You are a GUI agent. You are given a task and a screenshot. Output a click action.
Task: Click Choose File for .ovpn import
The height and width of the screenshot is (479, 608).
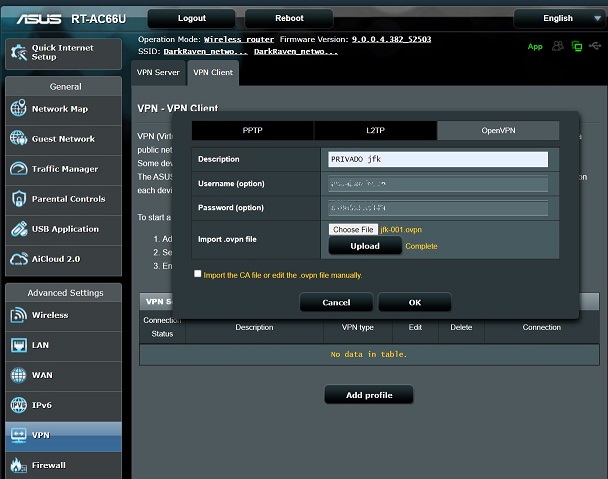(353, 230)
